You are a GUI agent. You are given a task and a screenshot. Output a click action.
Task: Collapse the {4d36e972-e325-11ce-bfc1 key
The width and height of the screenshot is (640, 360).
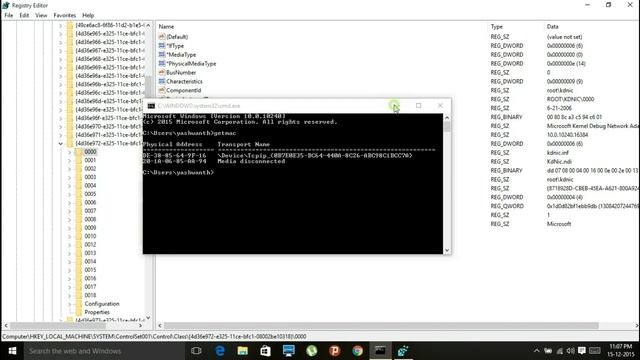tap(60, 143)
